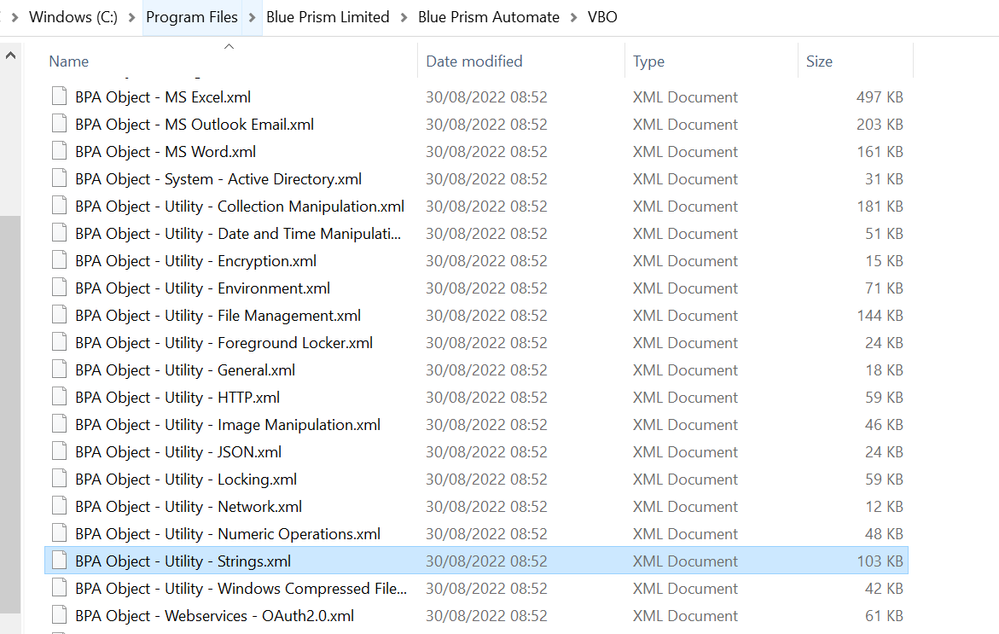Click file icon for Foreground Locker.xml
Viewport: 999px width, 634px height.
coord(59,342)
